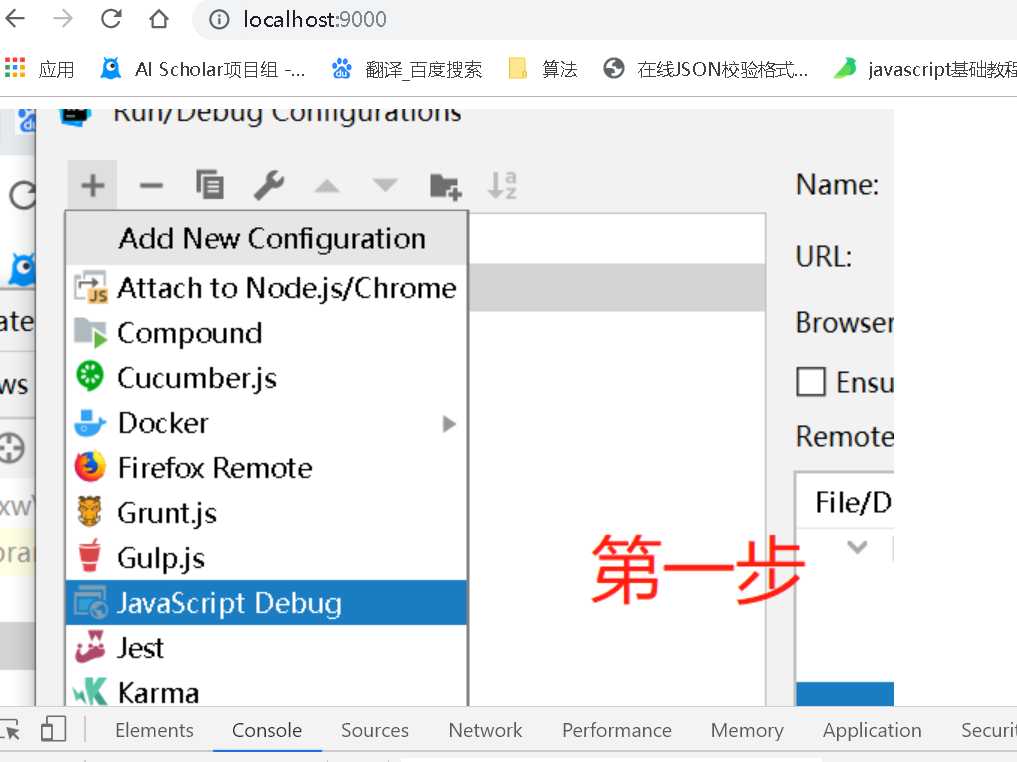Click the Copy Configuration icon
Image resolution: width=1017 pixels, height=762 pixels.
pos(209,185)
